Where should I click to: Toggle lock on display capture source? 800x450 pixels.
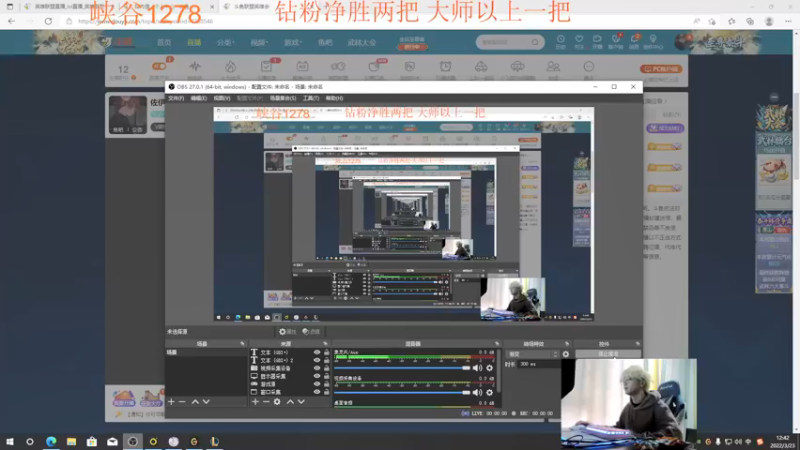click(x=327, y=376)
